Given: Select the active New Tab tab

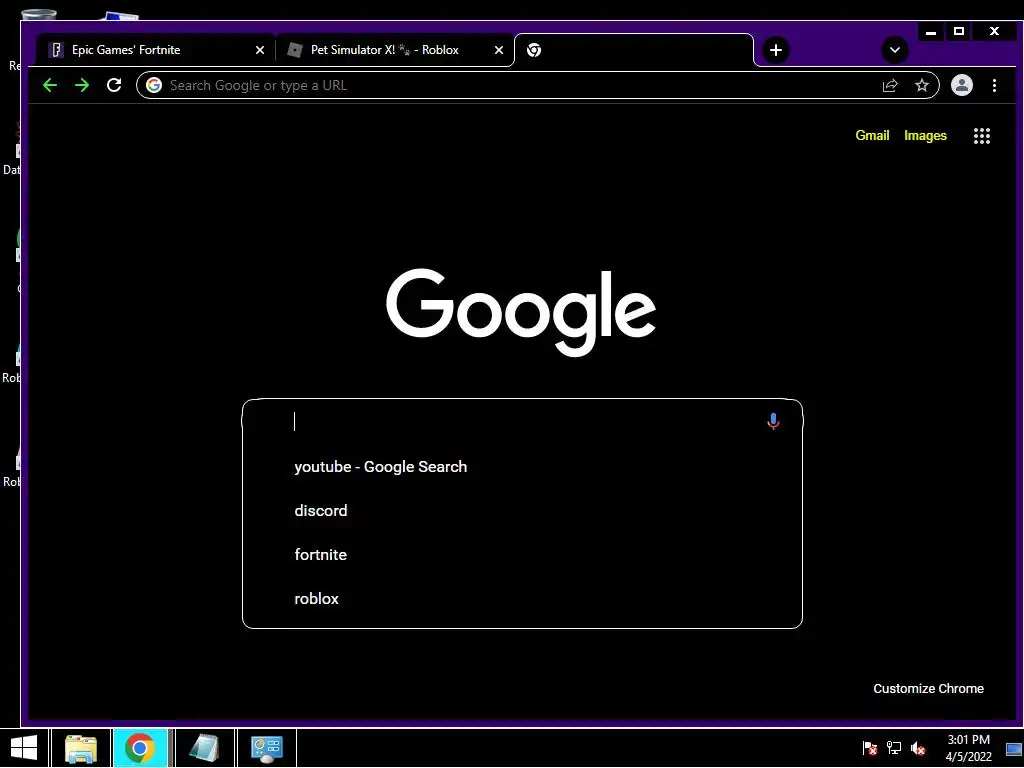Looking at the screenshot, I should pyautogui.click(x=633, y=50).
